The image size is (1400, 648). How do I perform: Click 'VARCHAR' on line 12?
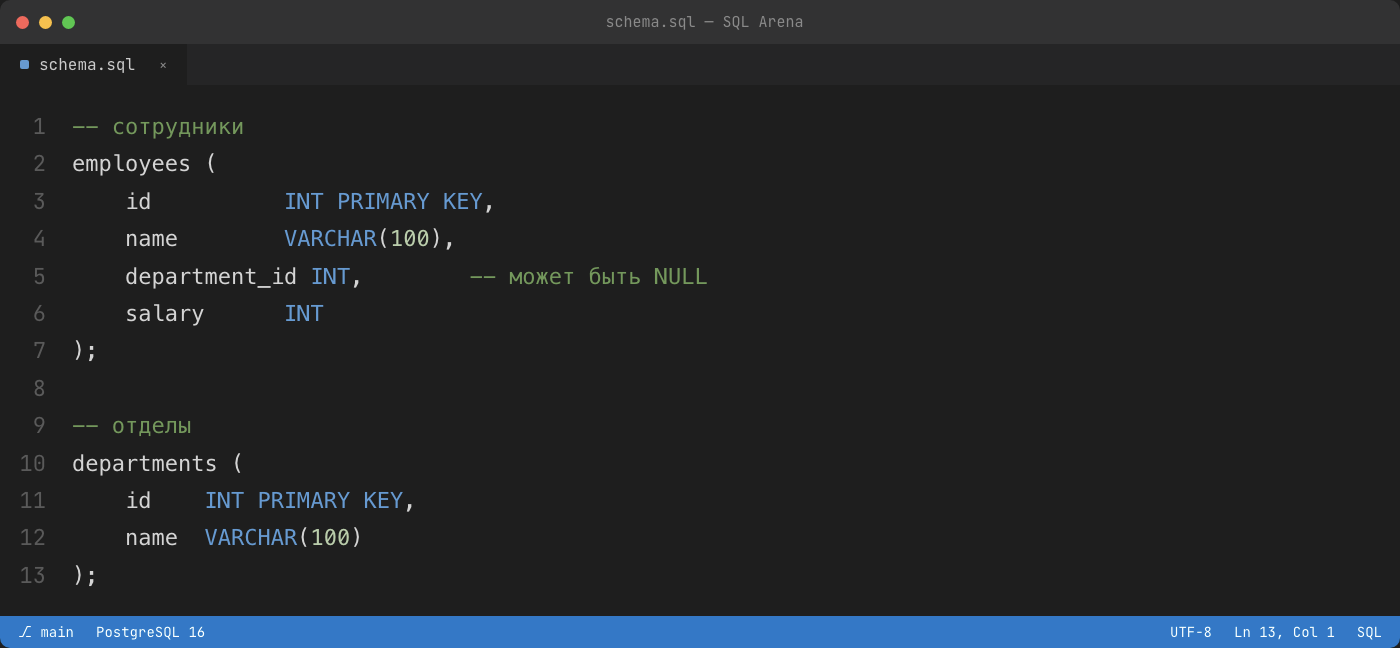pyautogui.click(x=251, y=538)
